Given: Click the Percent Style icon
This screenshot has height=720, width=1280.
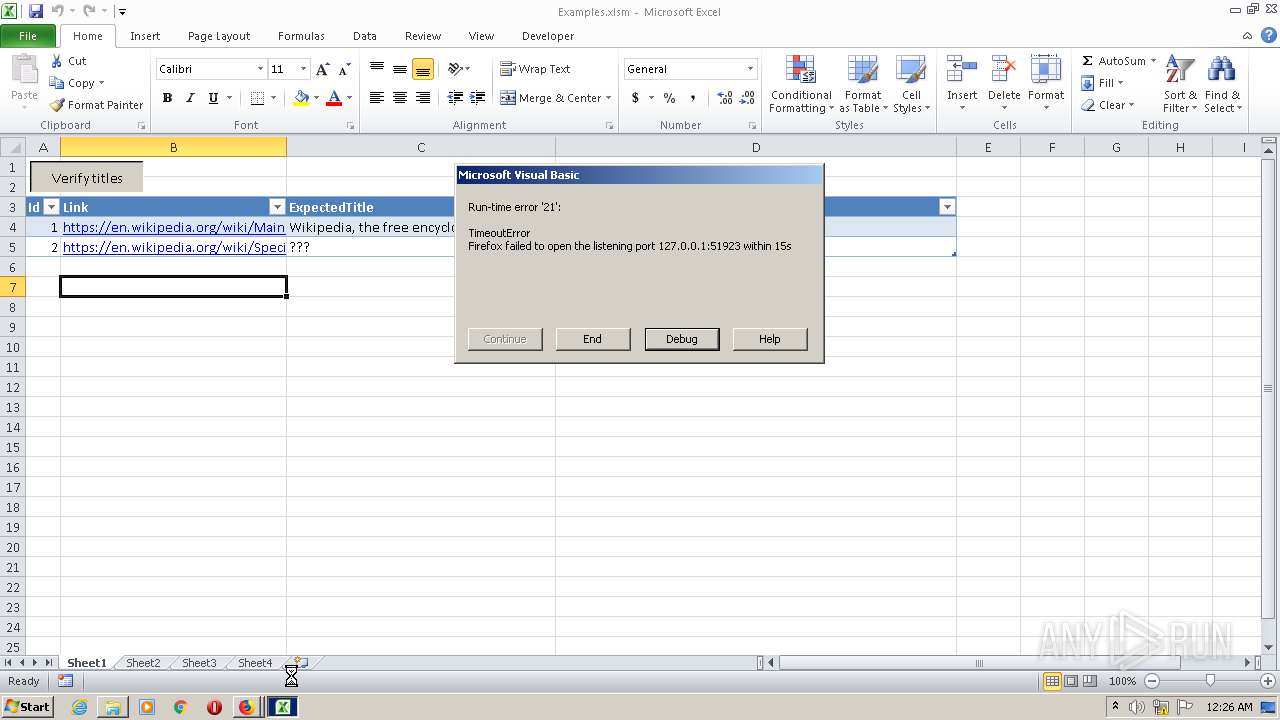Looking at the screenshot, I should tap(669, 98).
